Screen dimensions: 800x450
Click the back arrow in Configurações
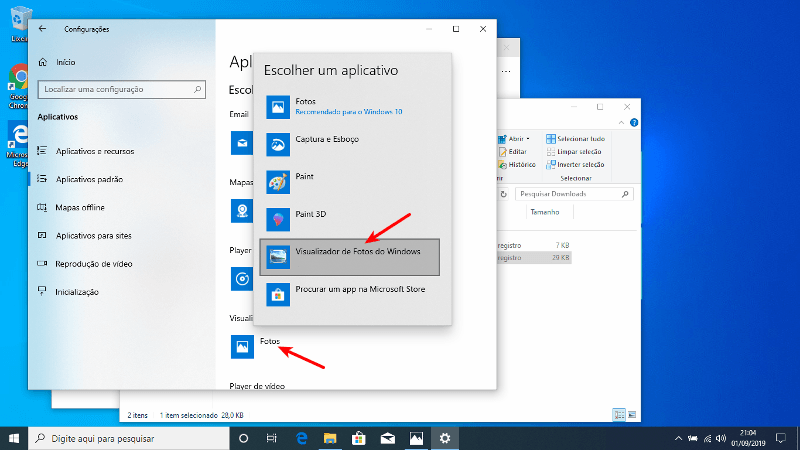click(42, 29)
